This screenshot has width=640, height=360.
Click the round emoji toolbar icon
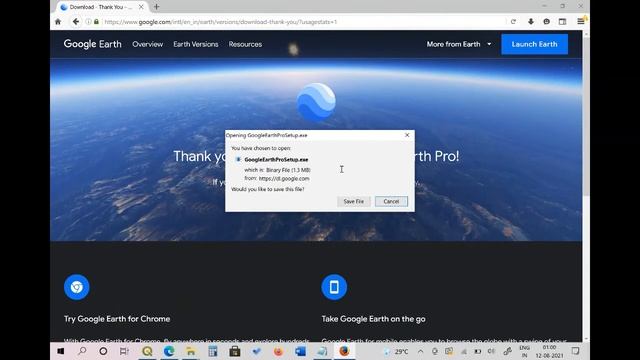tap(547, 22)
